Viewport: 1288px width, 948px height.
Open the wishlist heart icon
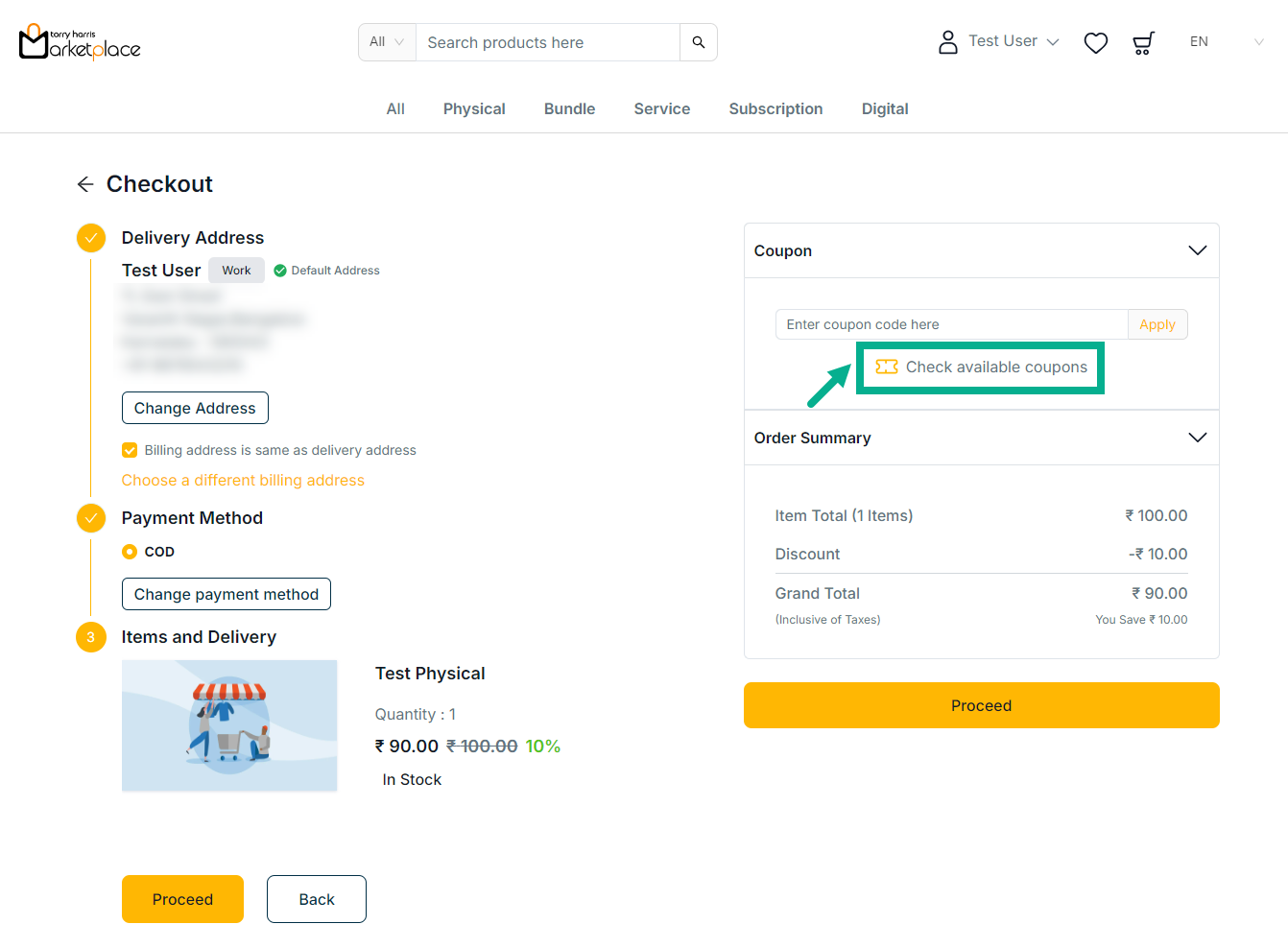coord(1095,42)
